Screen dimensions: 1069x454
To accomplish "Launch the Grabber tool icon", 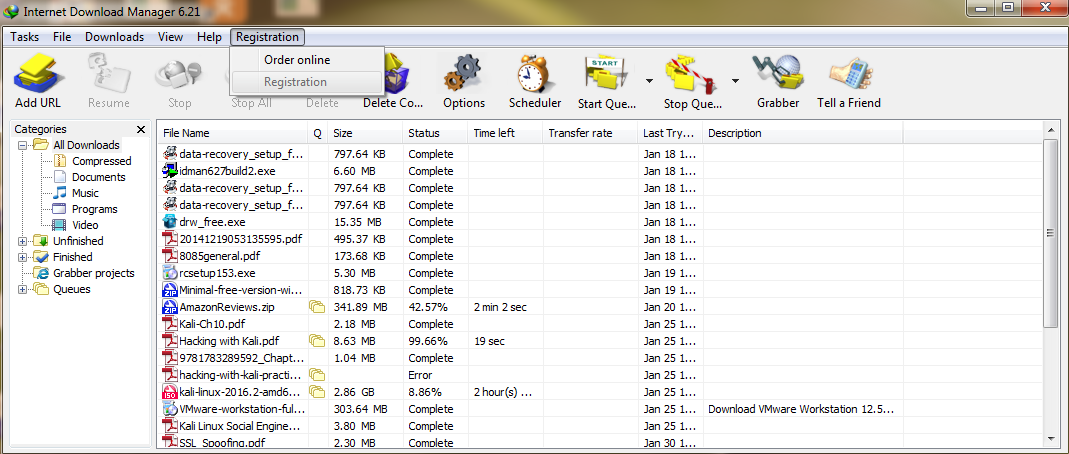I will tap(778, 74).
